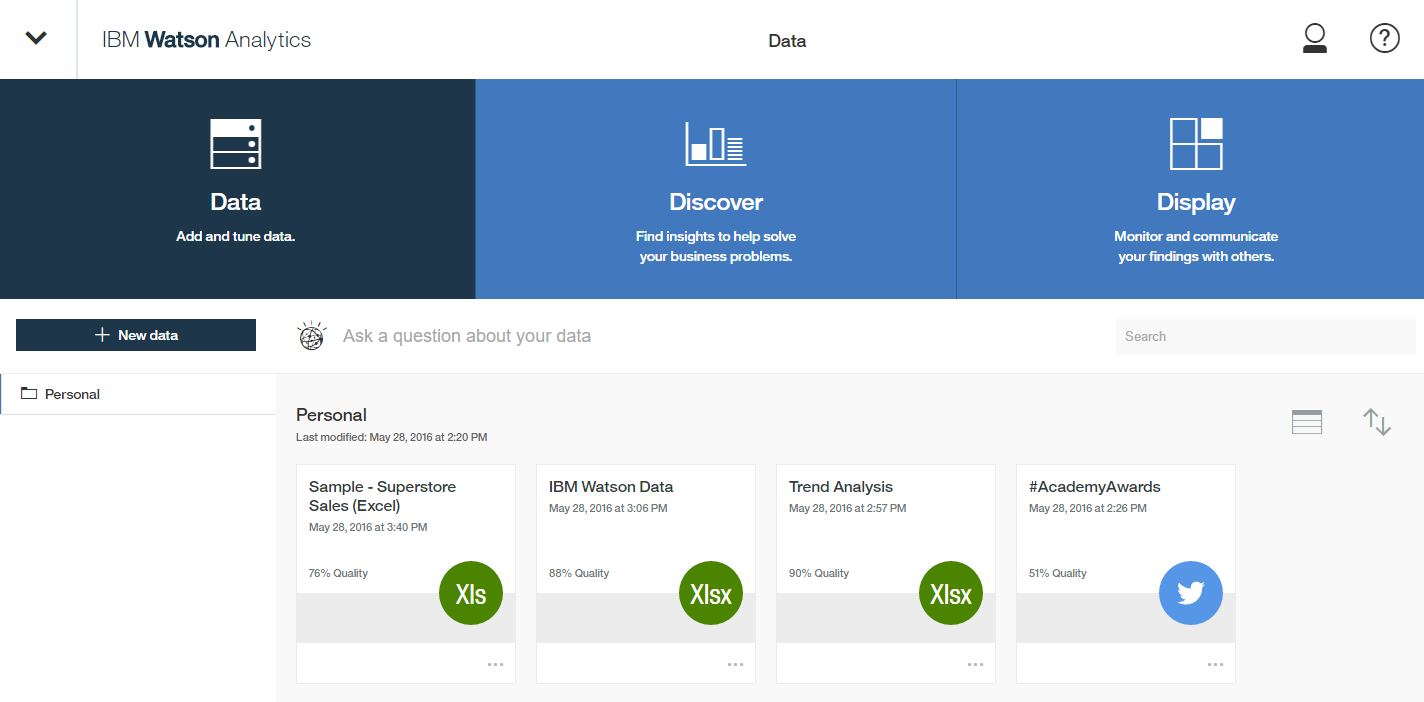1424x702 pixels.
Task: Expand the top-left navigation chevron
Action: click(37, 38)
